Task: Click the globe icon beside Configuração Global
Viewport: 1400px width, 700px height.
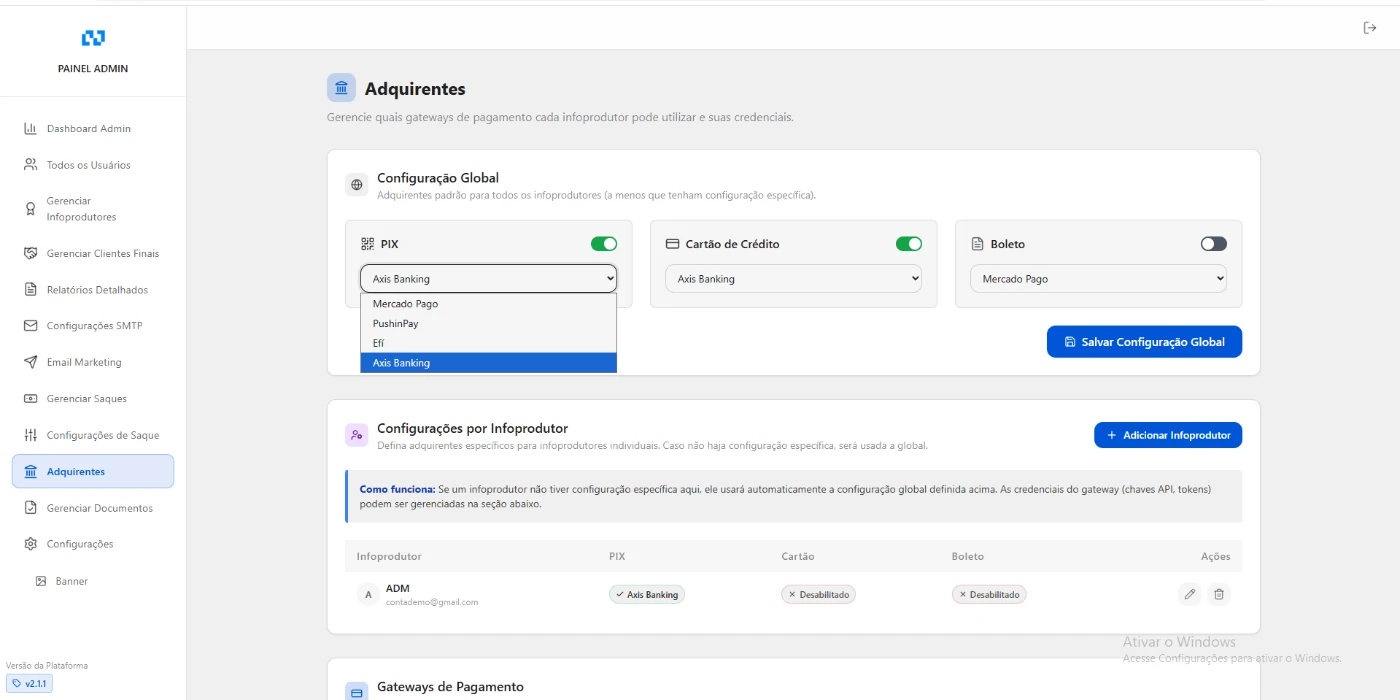Action: pos(356,185)
